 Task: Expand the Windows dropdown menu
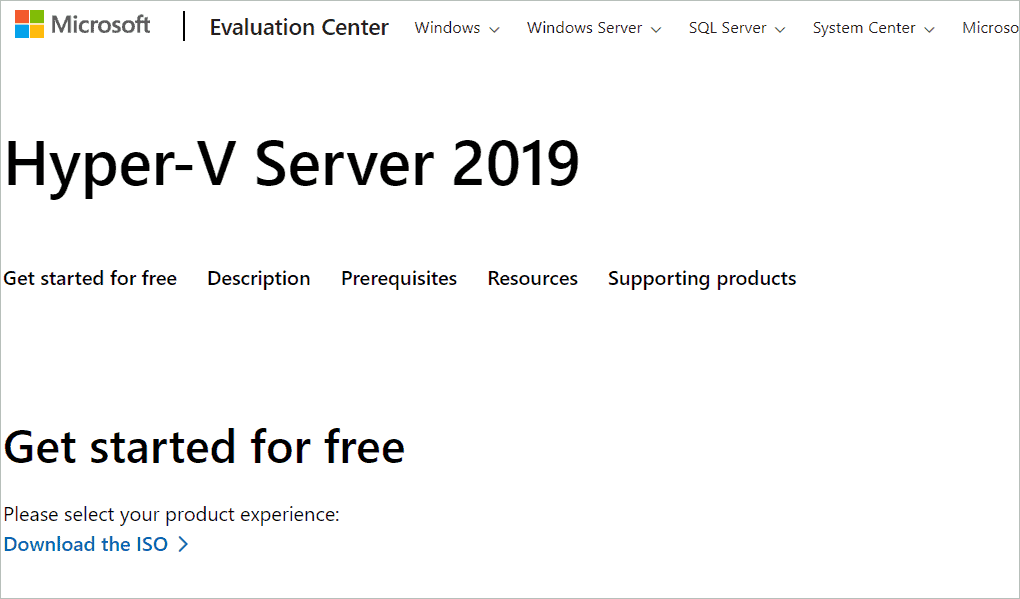[x=457, y=28]
